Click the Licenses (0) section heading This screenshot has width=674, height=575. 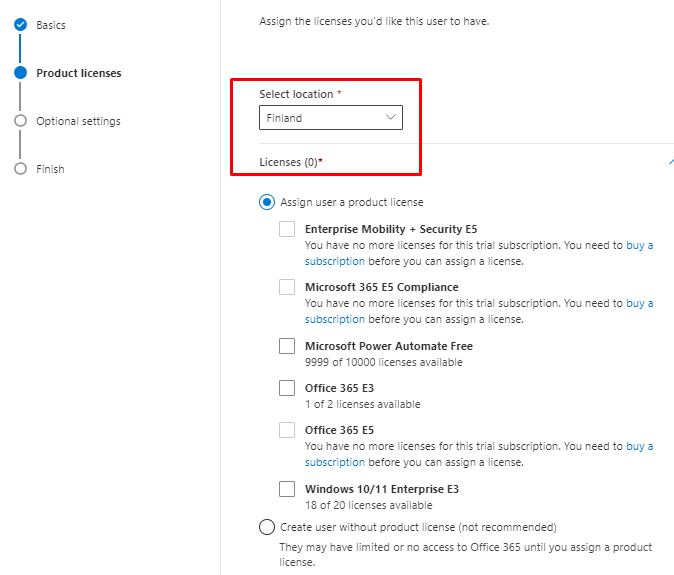click(x=290, y=162)
